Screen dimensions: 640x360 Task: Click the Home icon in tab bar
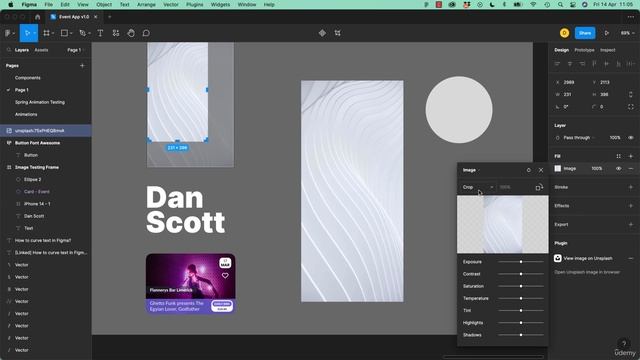[x=38, y=17]
